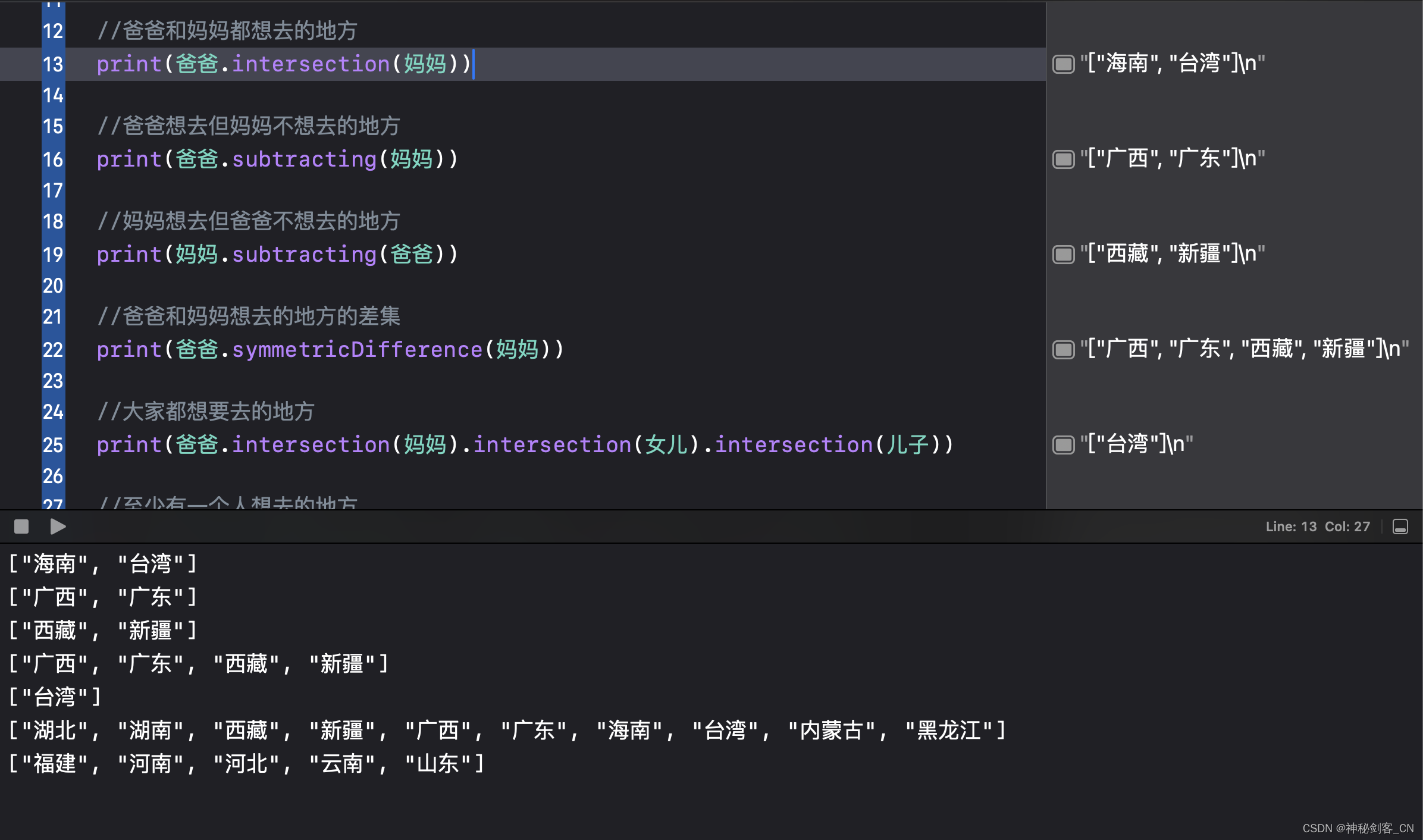Show inline result for 广西 广东 output
The width and height of the screenshot is (1423, 840).
1063,159
